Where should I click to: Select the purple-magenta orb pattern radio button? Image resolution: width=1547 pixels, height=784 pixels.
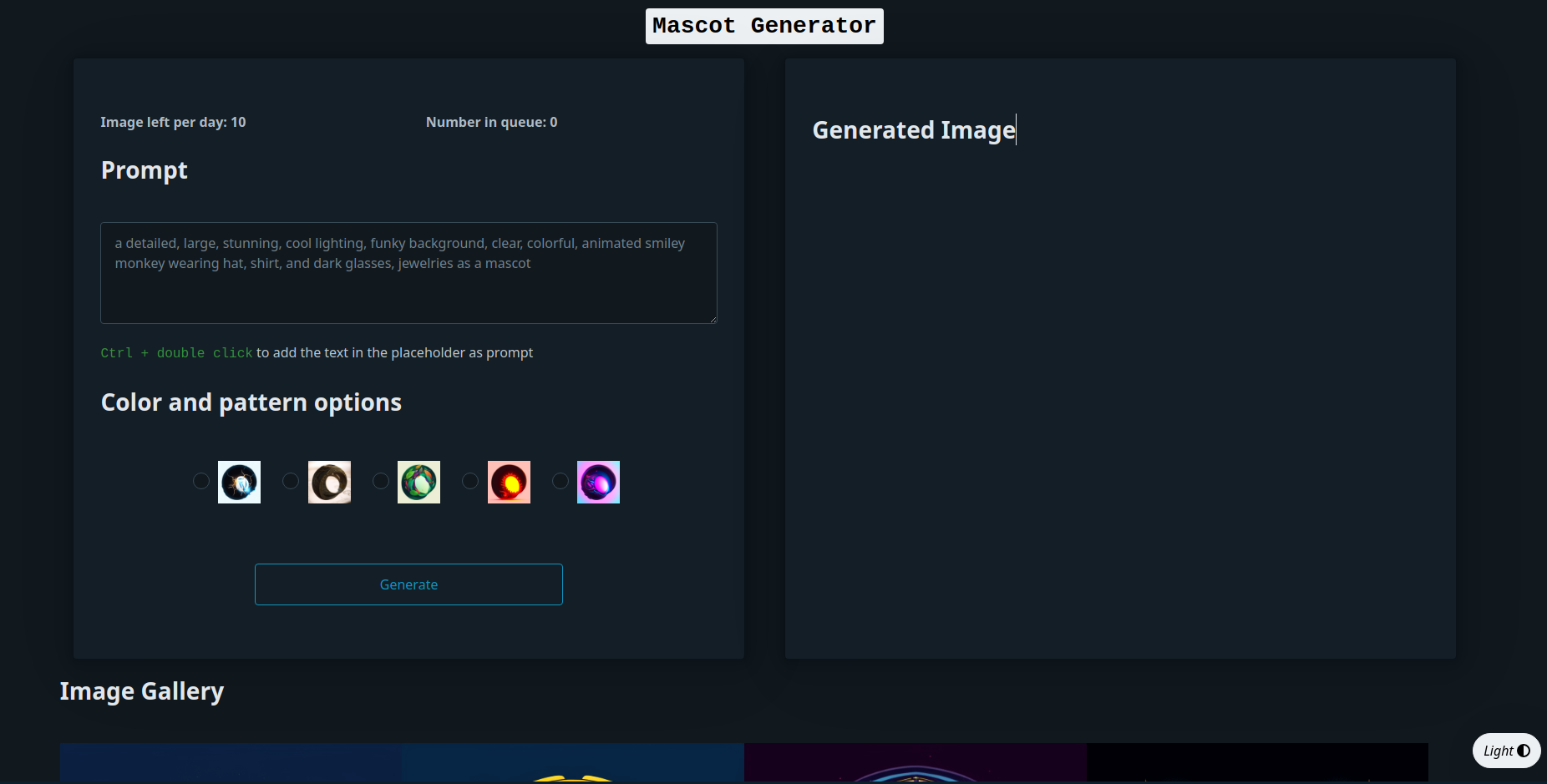coord(560,481)
